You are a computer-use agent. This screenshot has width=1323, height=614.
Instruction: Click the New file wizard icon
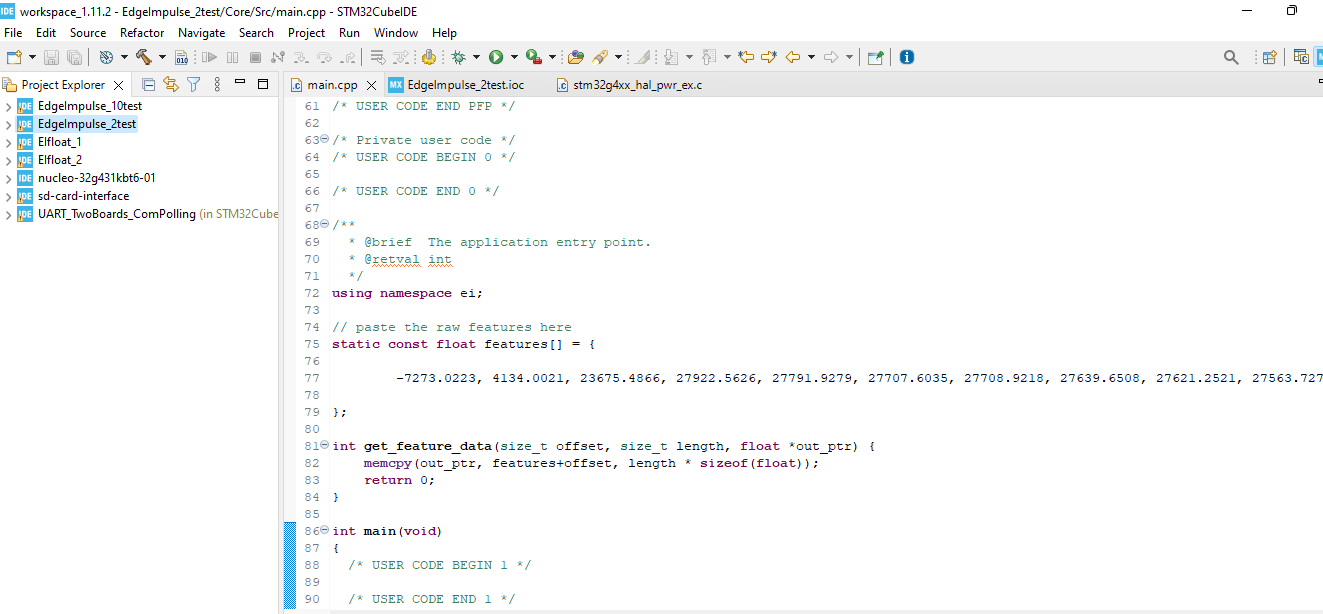point(14,57)
